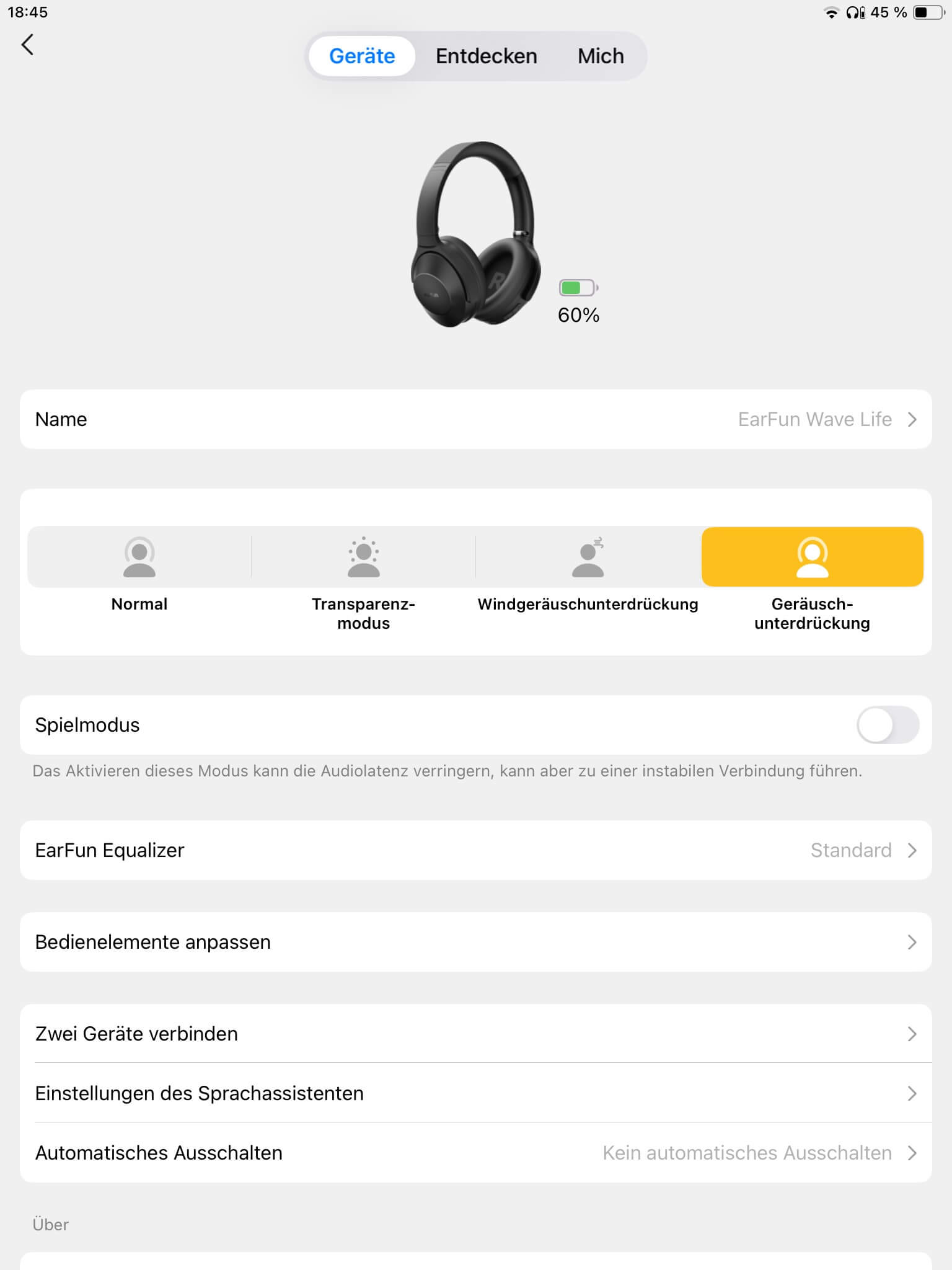Switch to the Mich tab
The width and height of the screenshot is (952, 1270).
coord(601,56)
